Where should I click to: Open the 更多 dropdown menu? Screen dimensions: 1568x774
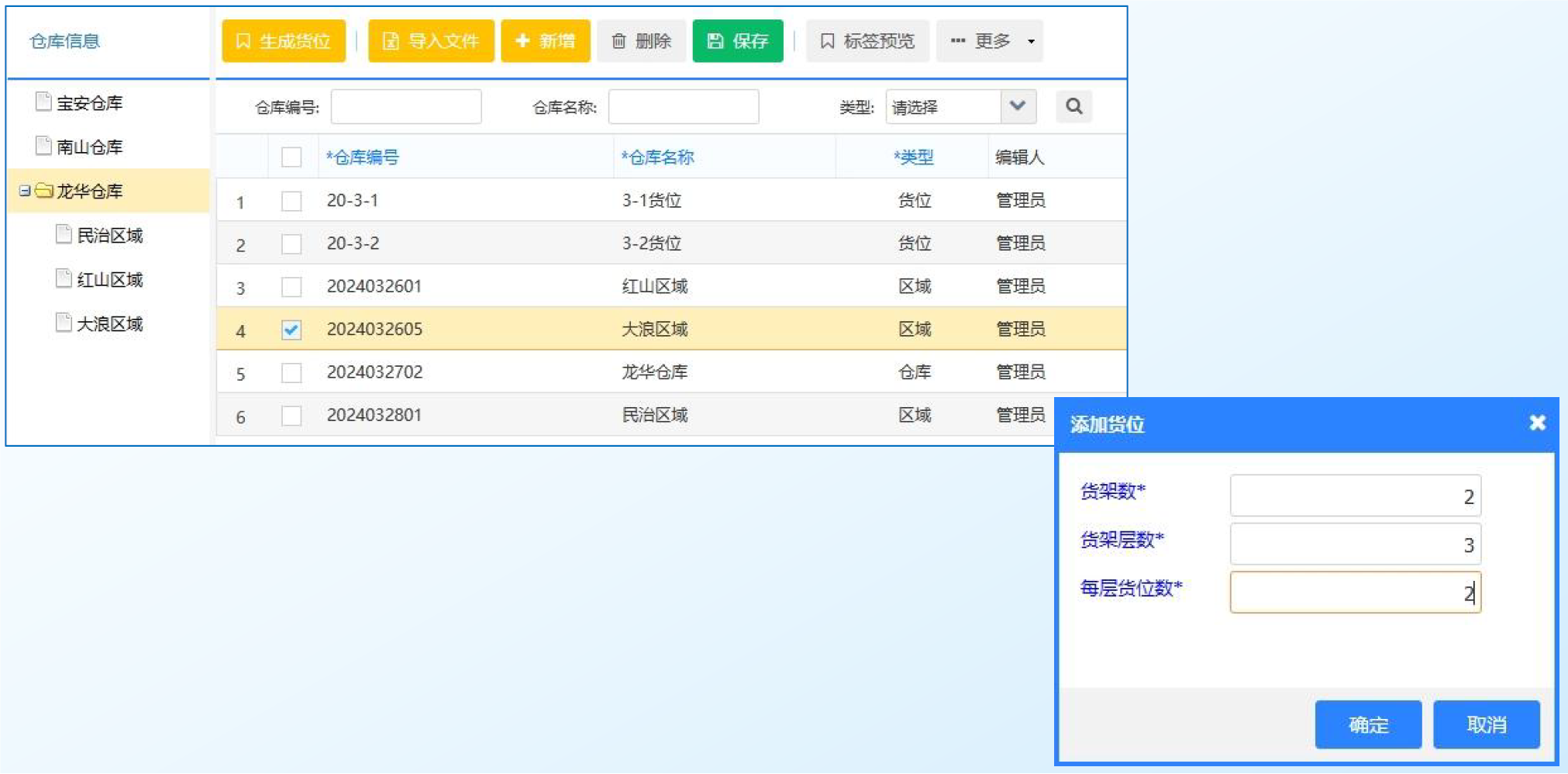click(990, 41)
